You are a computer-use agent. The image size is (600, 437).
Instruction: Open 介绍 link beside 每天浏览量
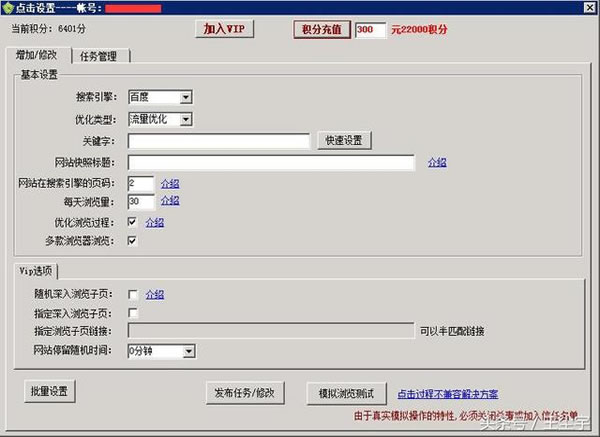tap(170, 200)
